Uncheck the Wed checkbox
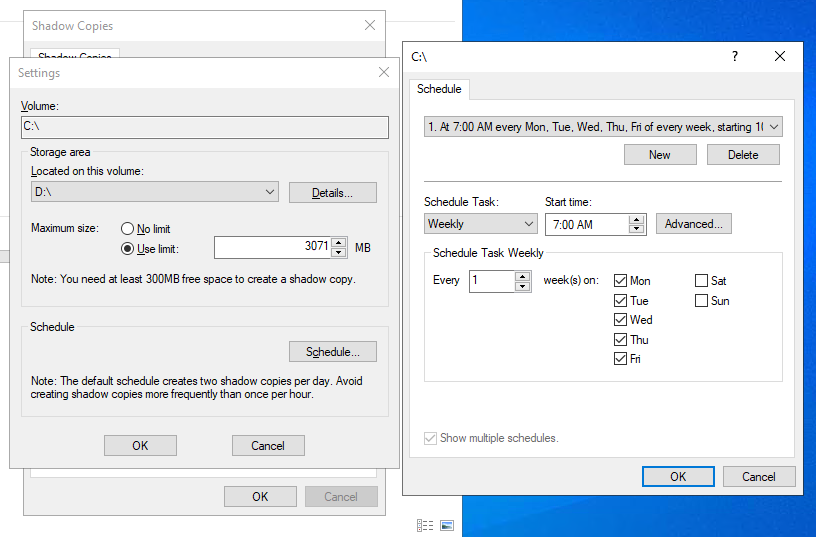This screenshot has width=816, height=537. click(620, 319)
